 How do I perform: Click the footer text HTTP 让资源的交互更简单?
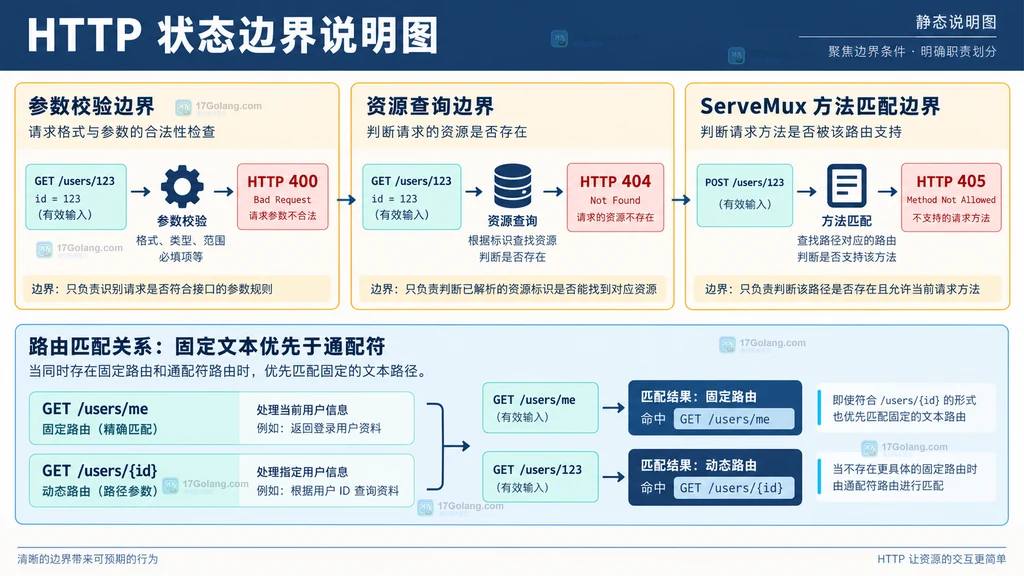(941, 559)
